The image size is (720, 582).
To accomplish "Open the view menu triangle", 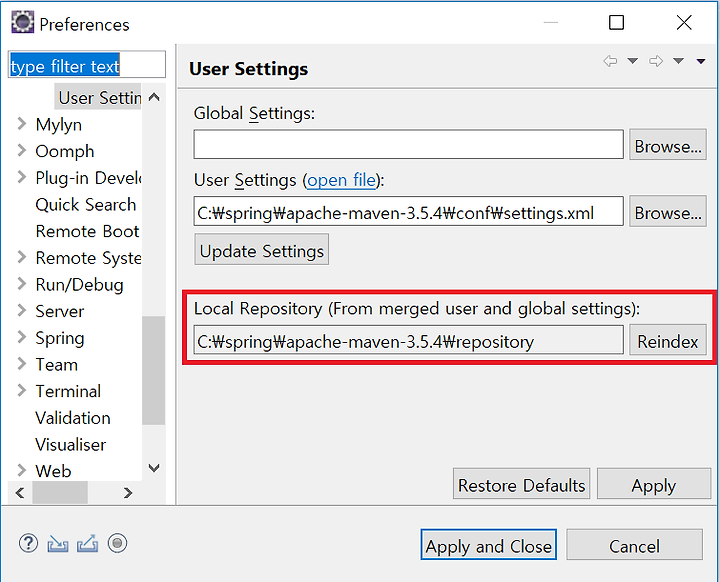I will click(x=701, y=61).
